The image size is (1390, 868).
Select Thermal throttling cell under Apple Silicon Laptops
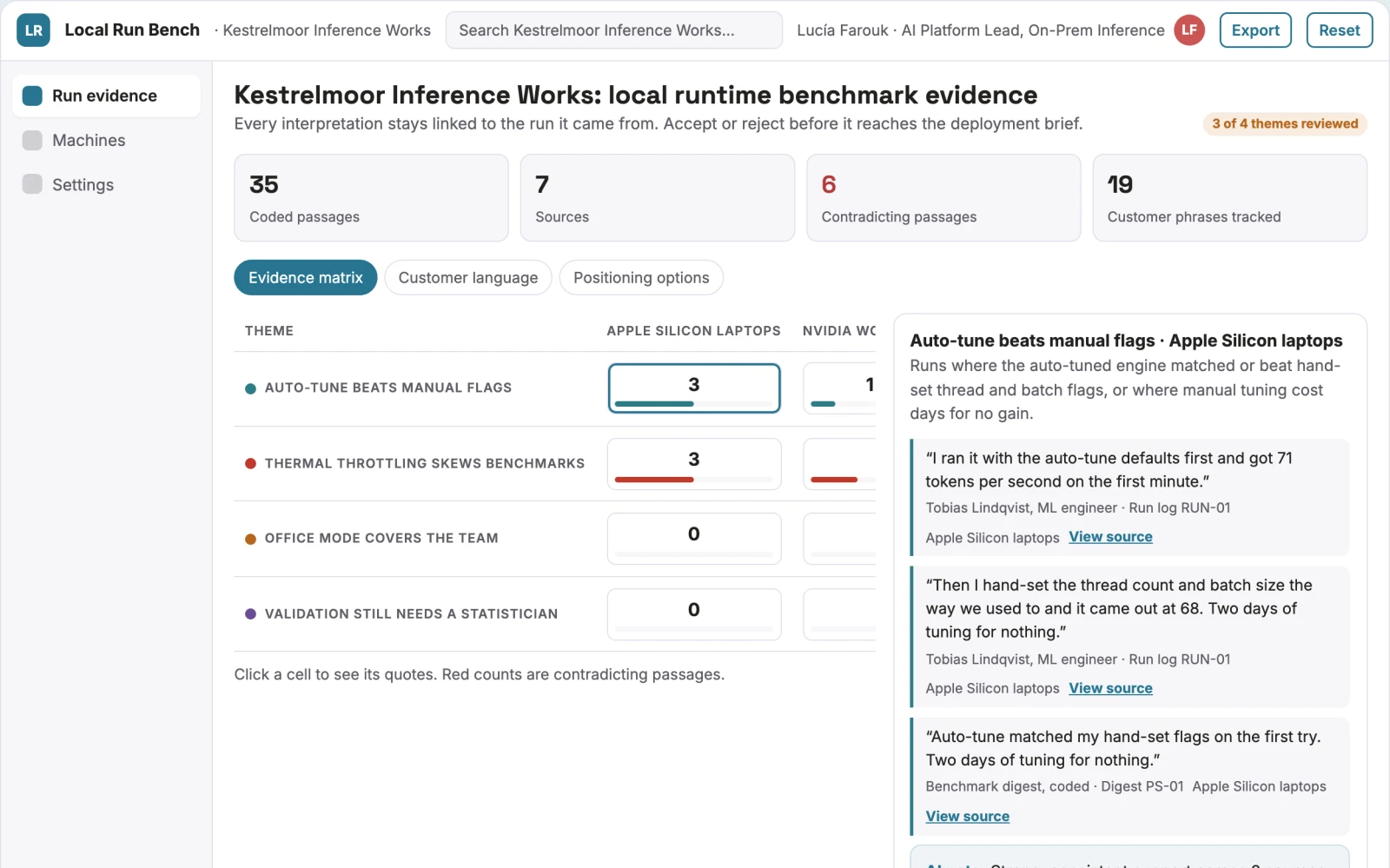coord(694,464)
